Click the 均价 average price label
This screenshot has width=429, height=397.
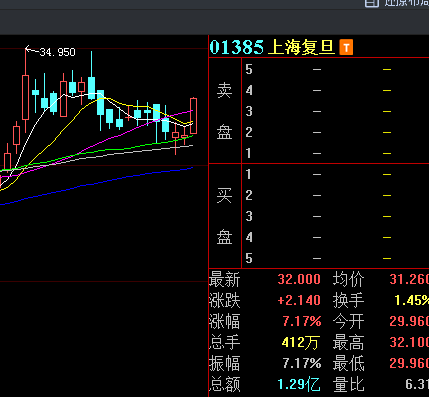(x=348, y=279)
